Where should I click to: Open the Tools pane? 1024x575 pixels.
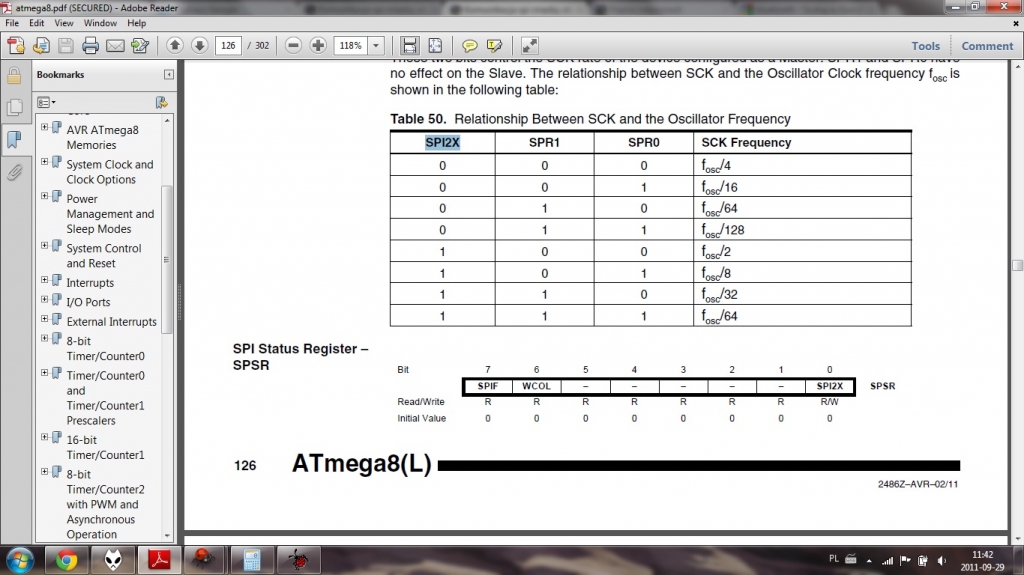(x=925, y=46)
